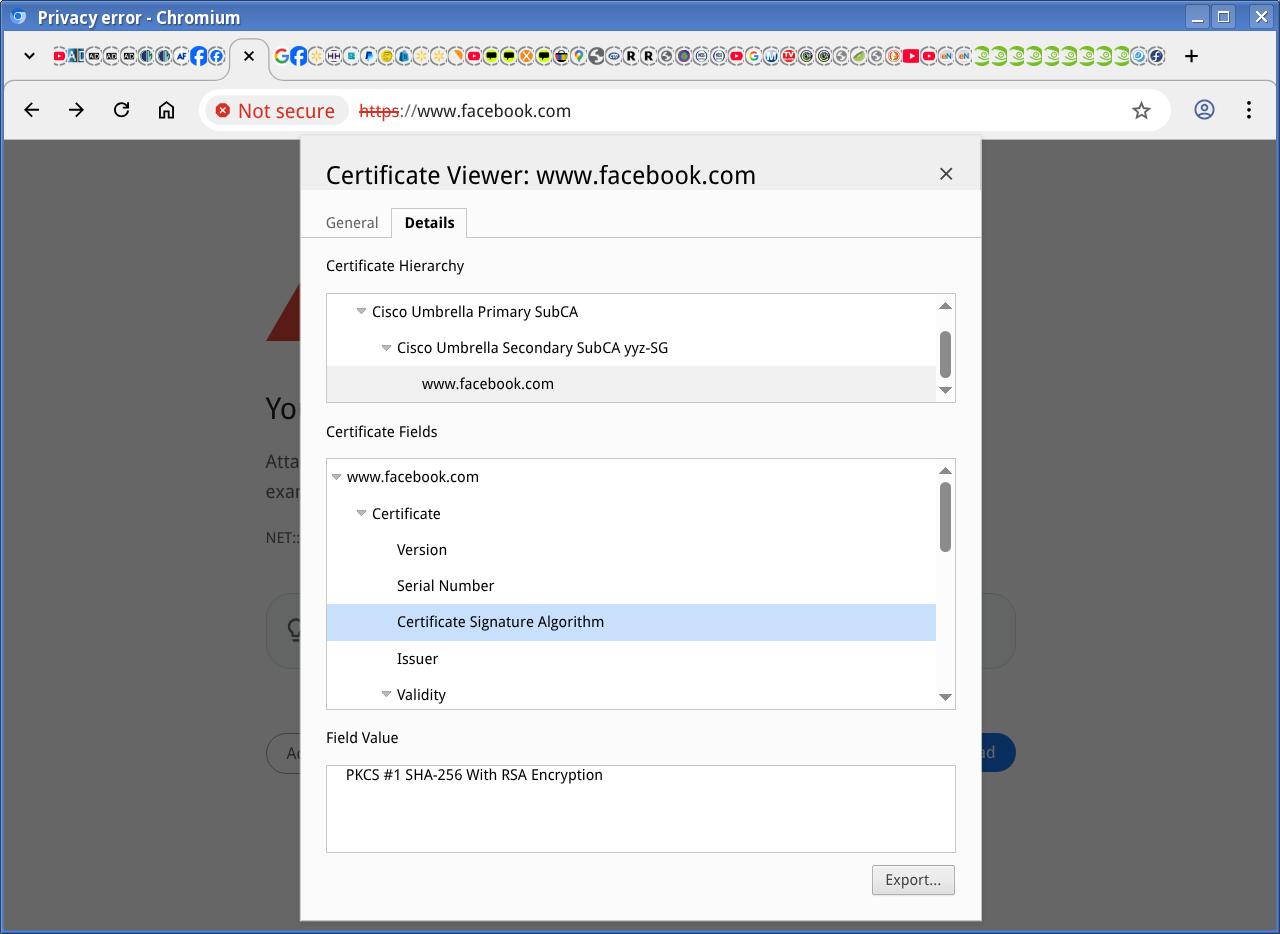Click the Not secure warning chip
The image size is (1280, 934).
(x=277, y=110)
